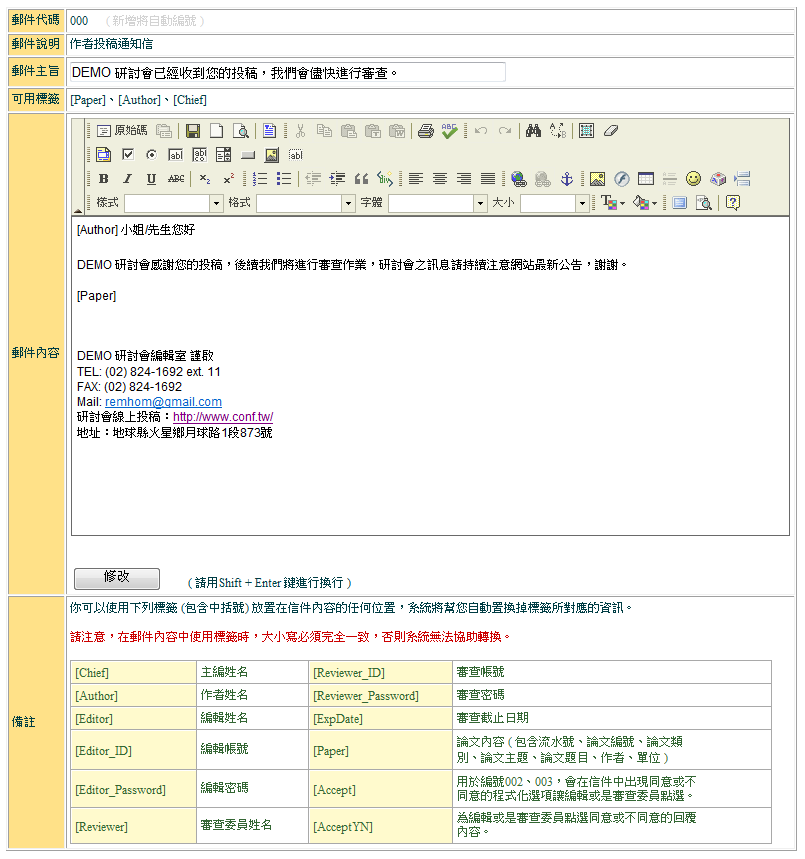Insert a radio button form element
Image resolution: width=805 pixels, height=859 pixels.
pyautogui.click(x=151, y=155)
